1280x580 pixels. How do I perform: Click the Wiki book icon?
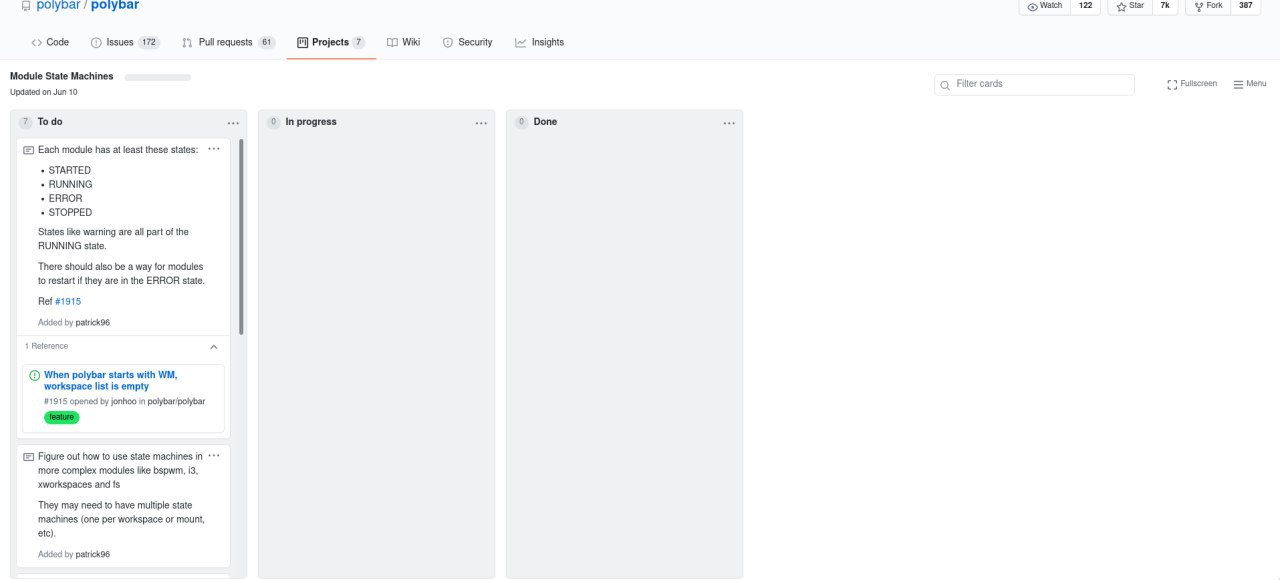click(x=392, y=43)
